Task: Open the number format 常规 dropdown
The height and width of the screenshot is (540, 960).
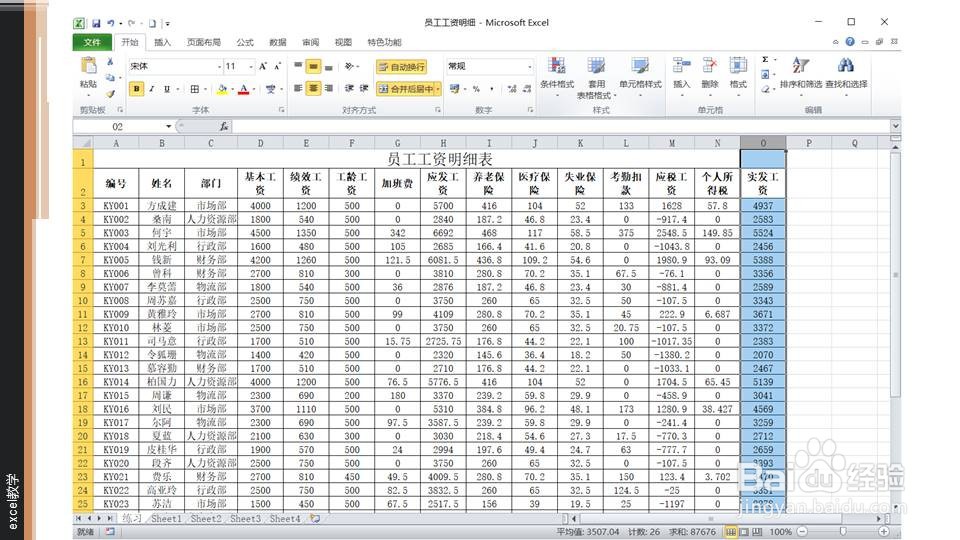Action: coord(530,66)
